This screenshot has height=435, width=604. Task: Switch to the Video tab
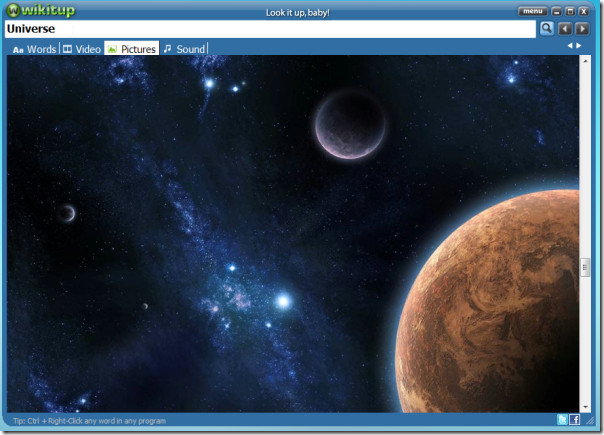tap(82, 49)
